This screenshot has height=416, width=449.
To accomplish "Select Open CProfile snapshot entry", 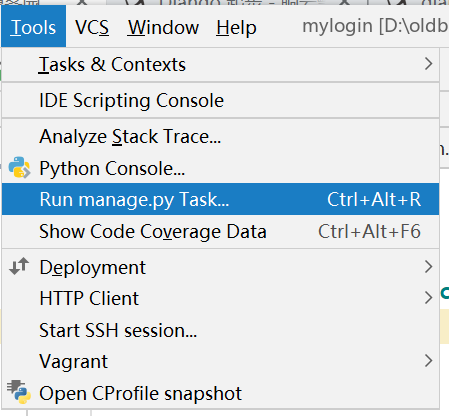I will (x=220, y=393).
